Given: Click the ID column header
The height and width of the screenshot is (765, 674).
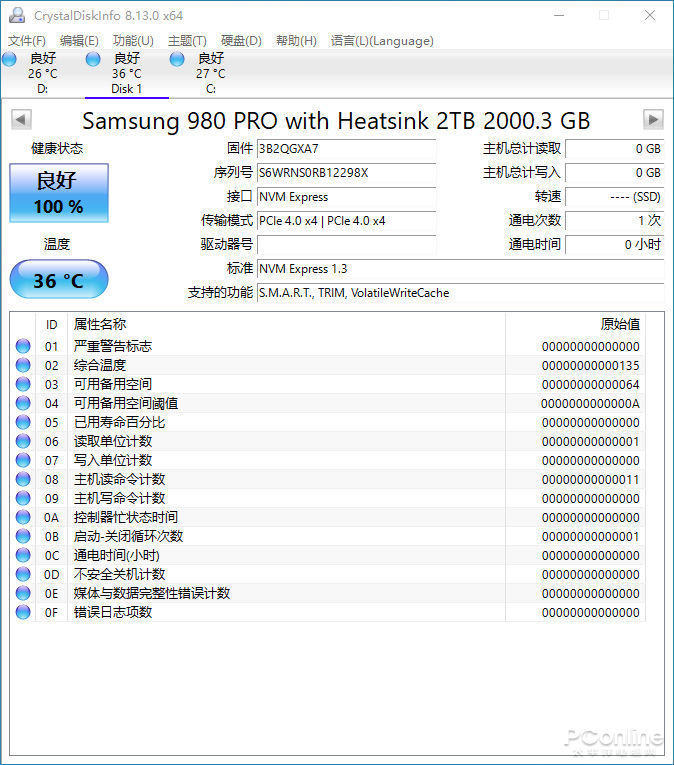Looking at the screenshot, I should pos(51,324).
